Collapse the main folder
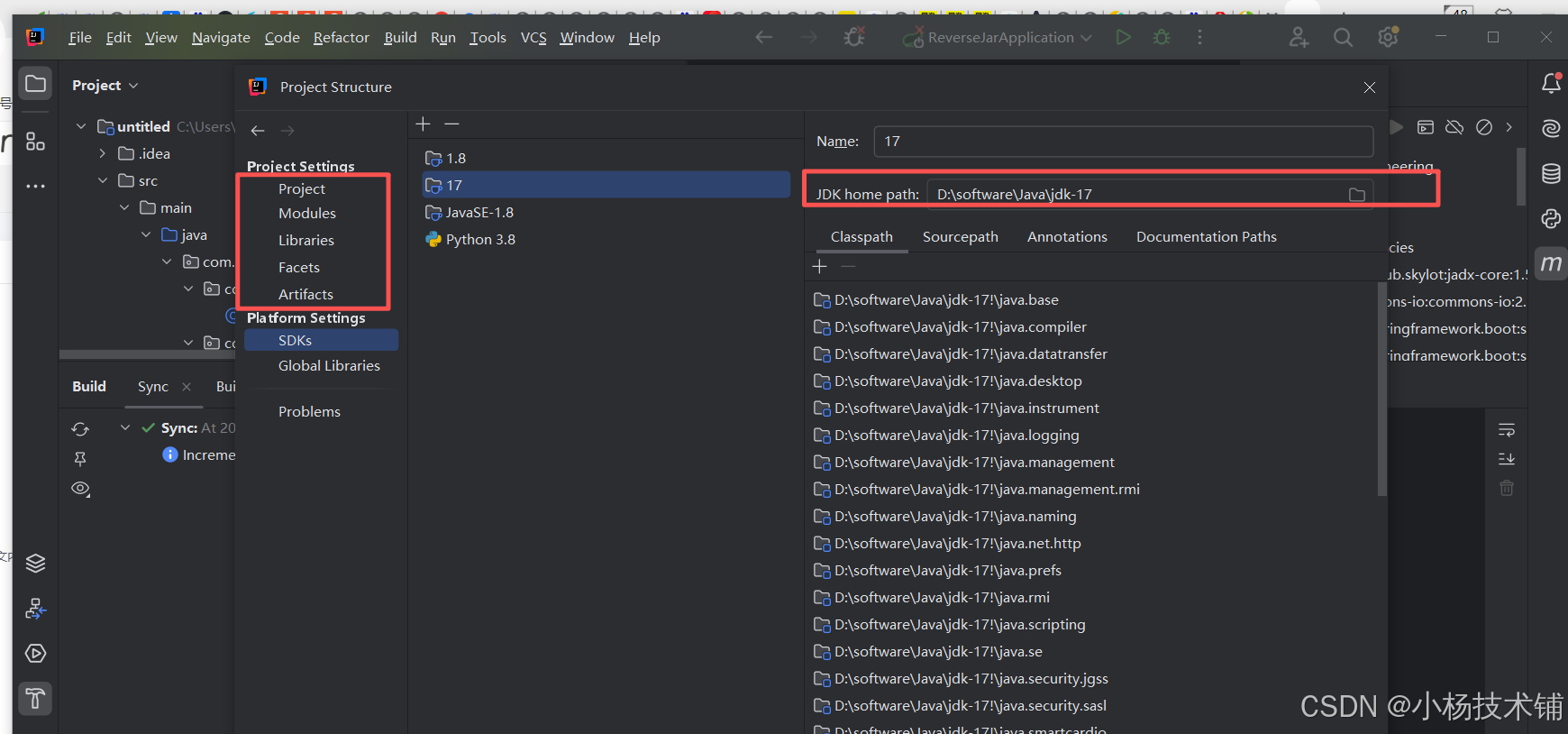The image size is (1568, 734). coord(124,207)
